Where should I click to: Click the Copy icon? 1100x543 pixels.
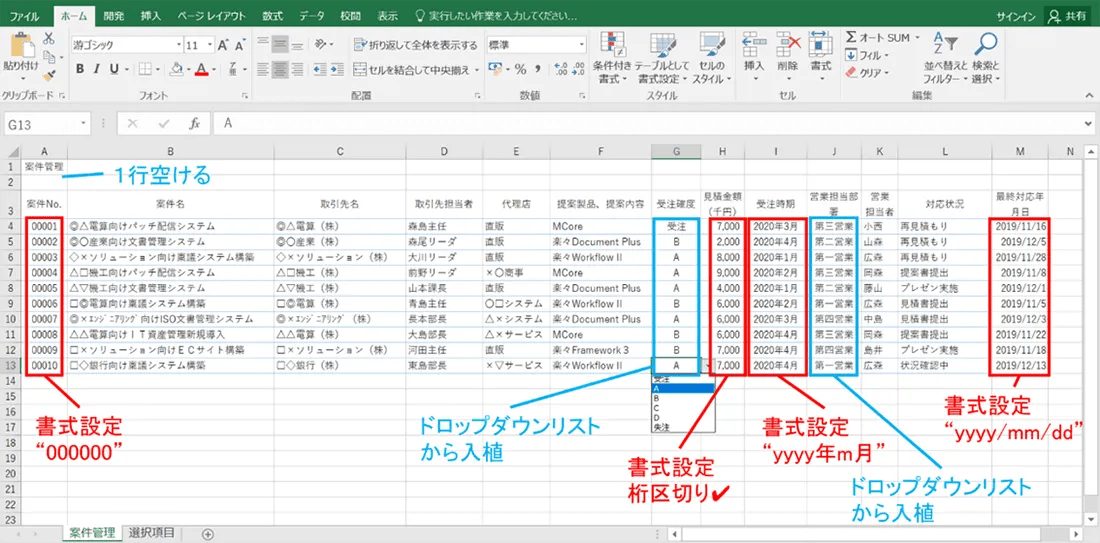click(x=48, y=57)
